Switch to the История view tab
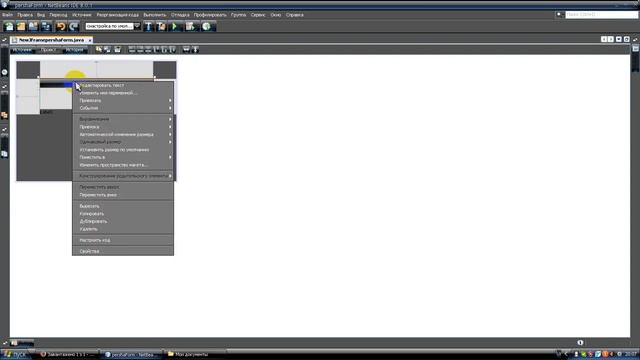Image resolution: width=640 pixels, height=360 pixels. coord(74,50)
